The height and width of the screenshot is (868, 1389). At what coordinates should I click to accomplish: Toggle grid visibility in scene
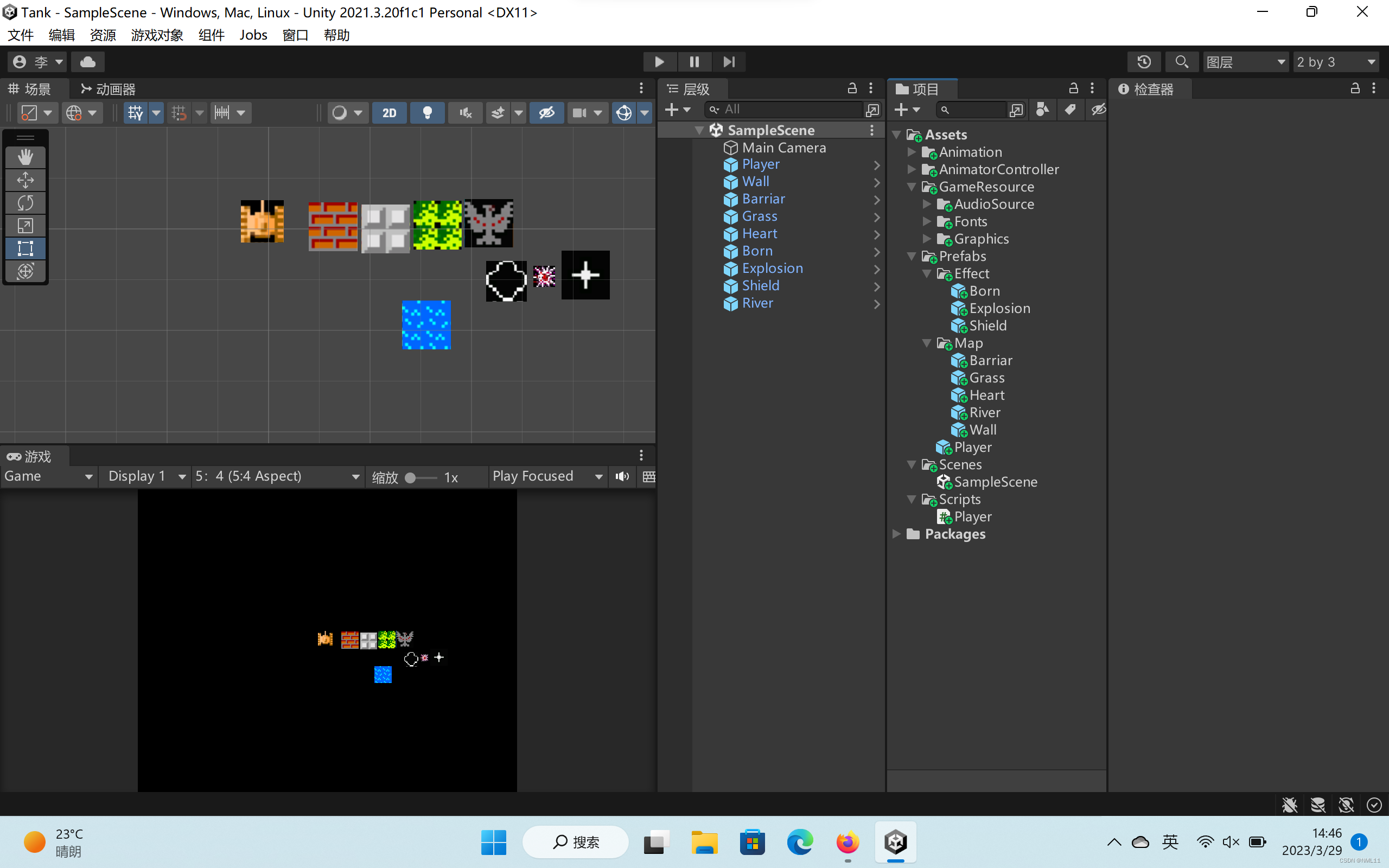coord(136,112)
